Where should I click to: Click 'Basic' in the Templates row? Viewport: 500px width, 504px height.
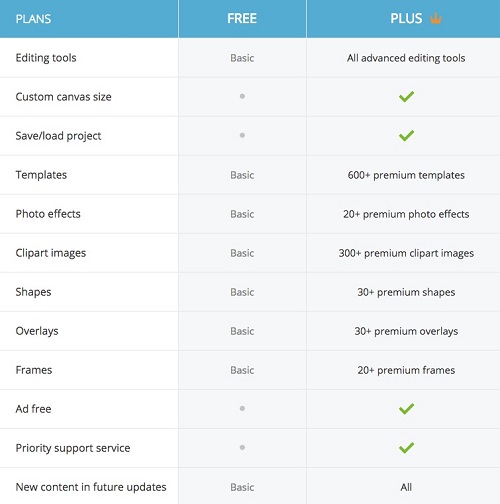coord(242,175)
